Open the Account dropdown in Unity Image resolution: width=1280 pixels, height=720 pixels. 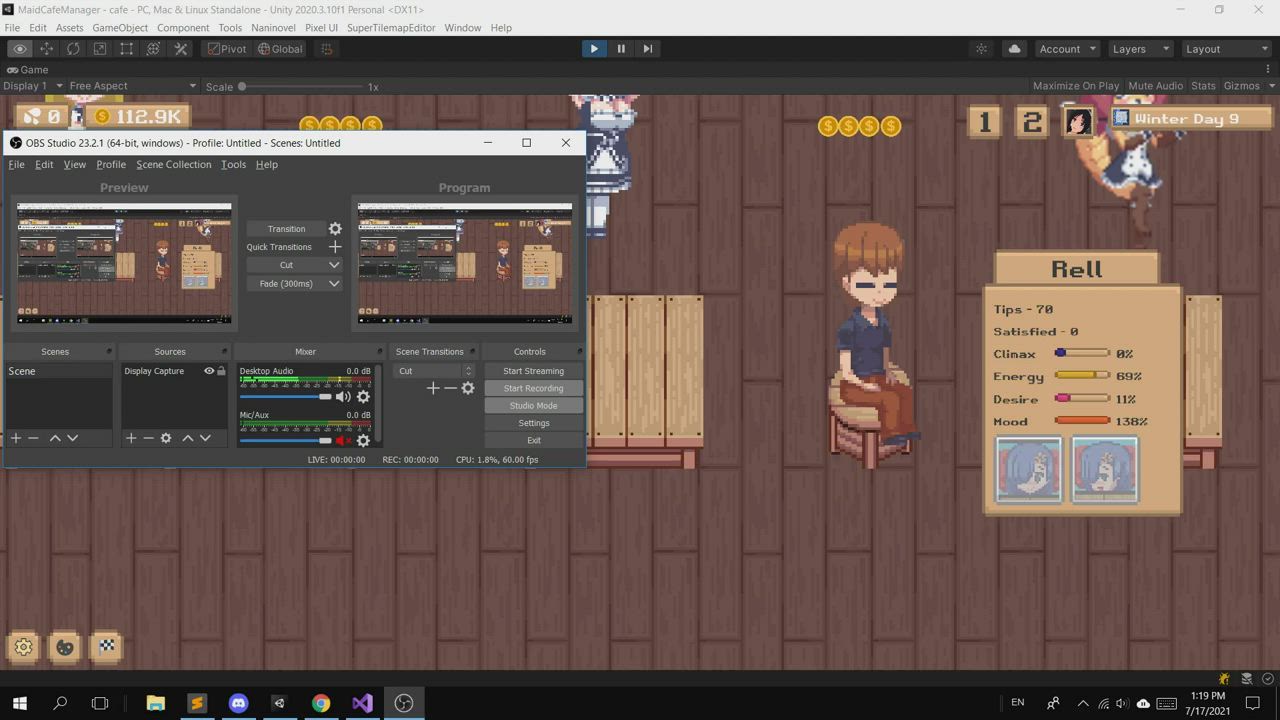point(1067,48)
